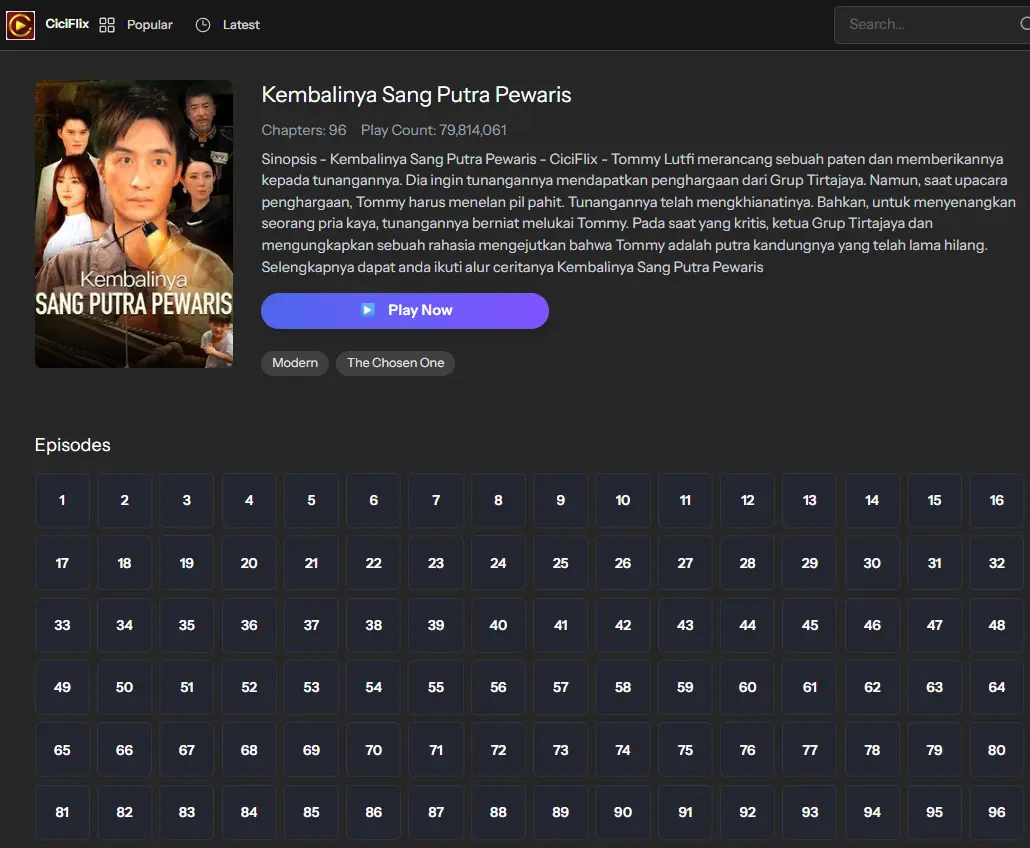Image resolution: width=1030 pixels, height=848 pixels.
Task: Click the series title heading
Action: click(x=416, y=95)
